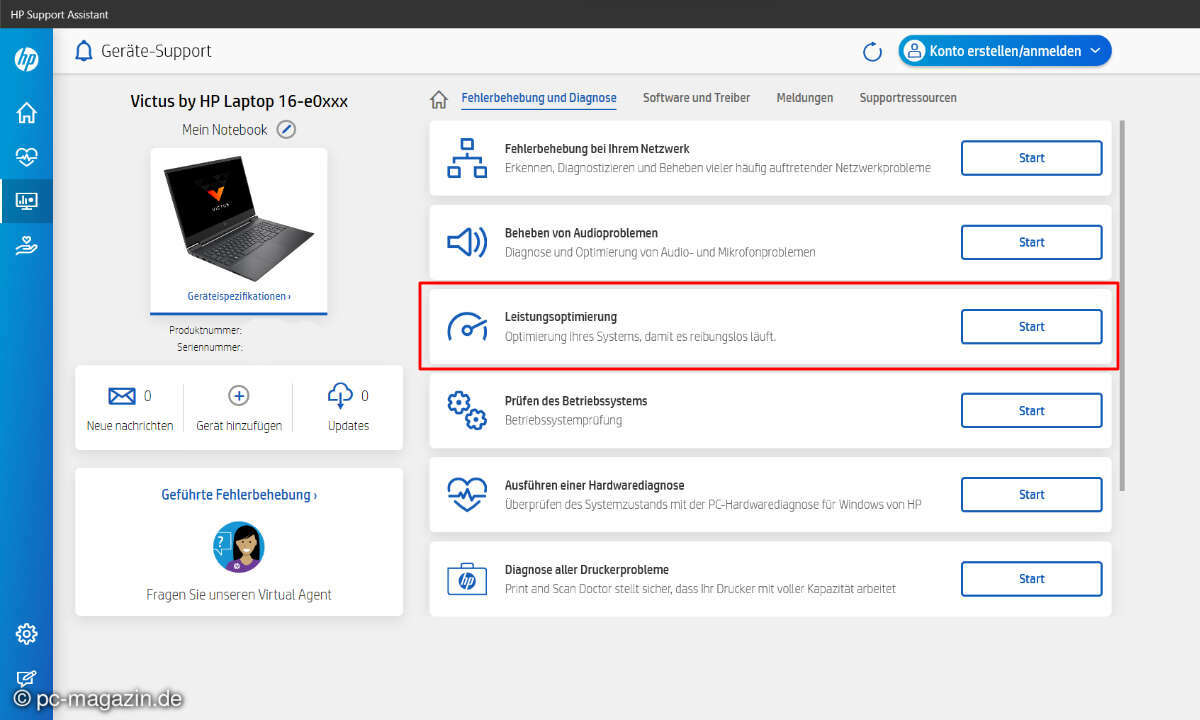Click the home icon beside the tabs

(438, 99)
